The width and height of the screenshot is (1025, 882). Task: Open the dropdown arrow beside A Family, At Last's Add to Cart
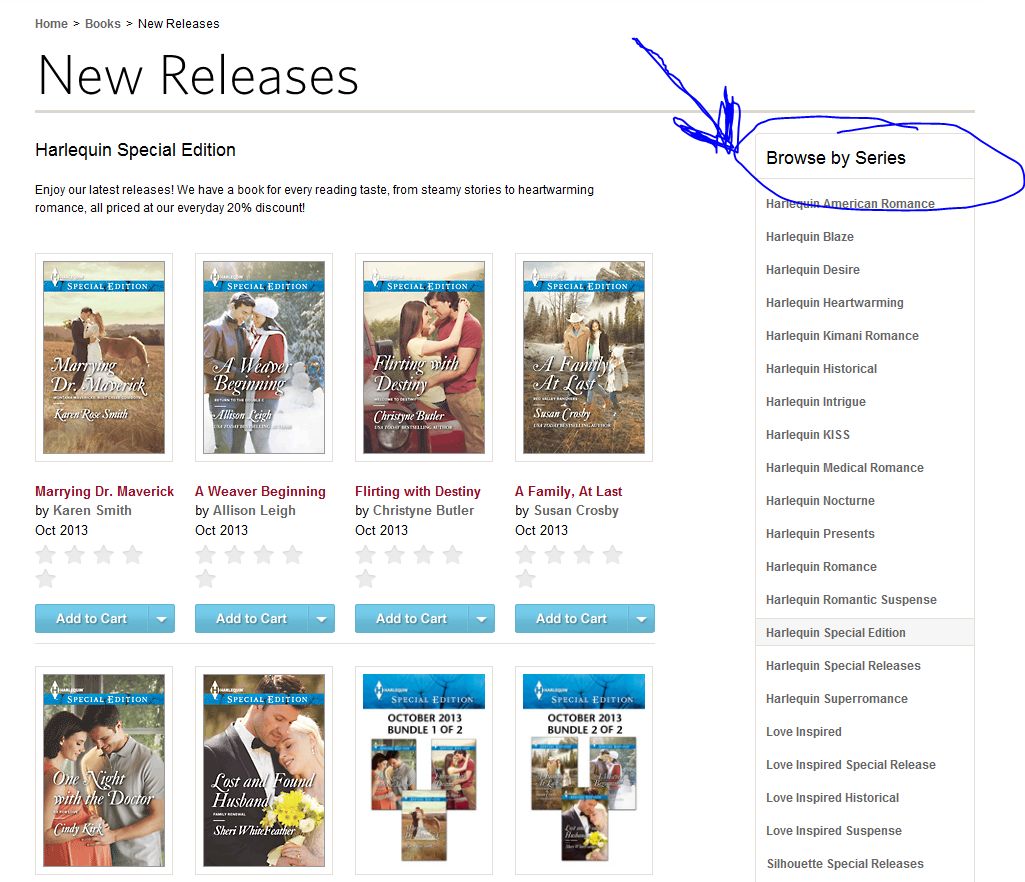(x=642, y=619)
